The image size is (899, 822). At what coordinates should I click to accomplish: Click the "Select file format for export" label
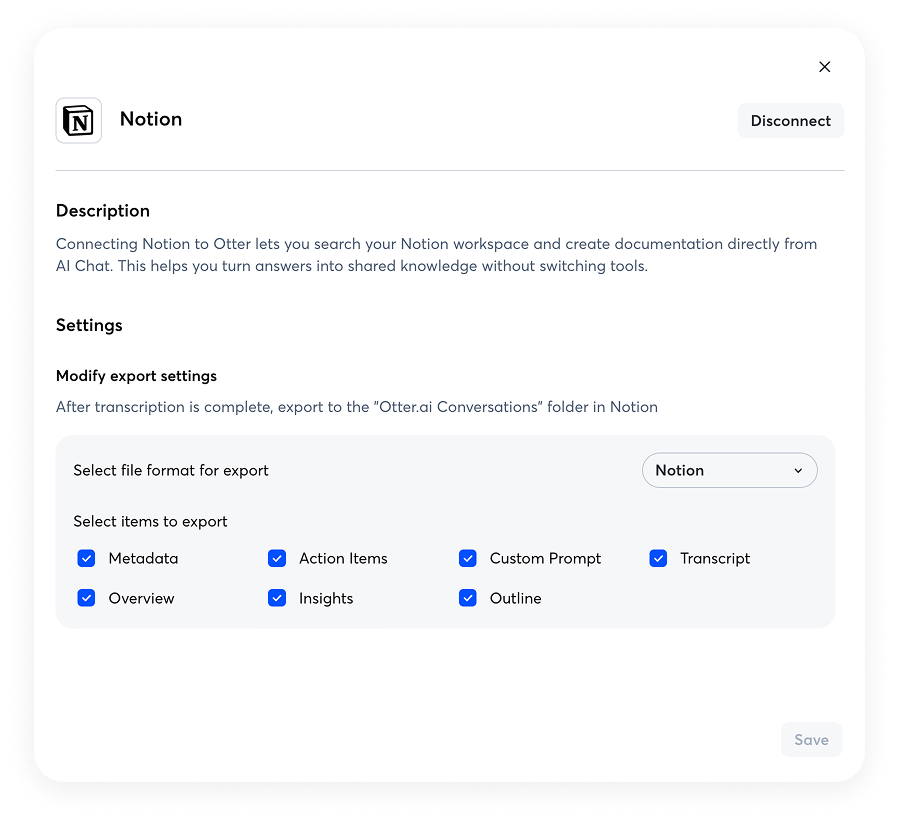[x=171, y=471]
